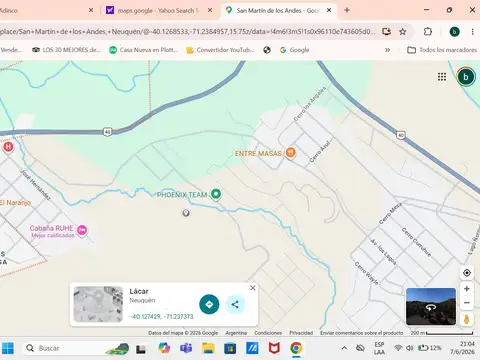Open Casa Nueva en Plott bookmark
Viewport: 480px width, 360px height.
click(x=143, y=50)
